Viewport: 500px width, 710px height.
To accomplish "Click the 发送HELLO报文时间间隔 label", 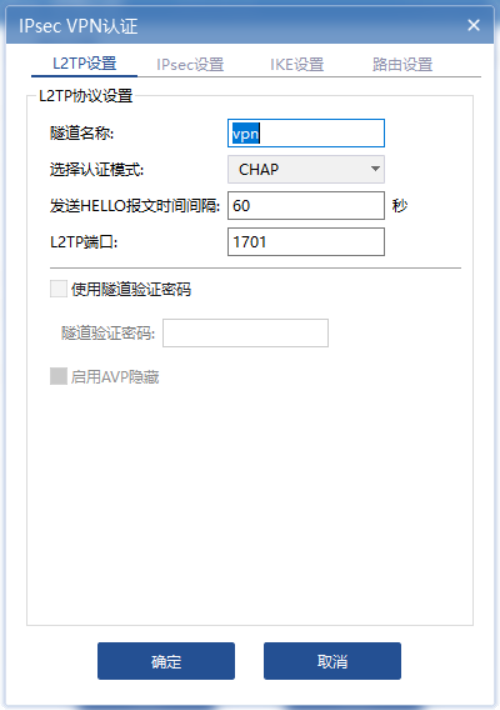I will pyautogui.click(x=135, y=206).
